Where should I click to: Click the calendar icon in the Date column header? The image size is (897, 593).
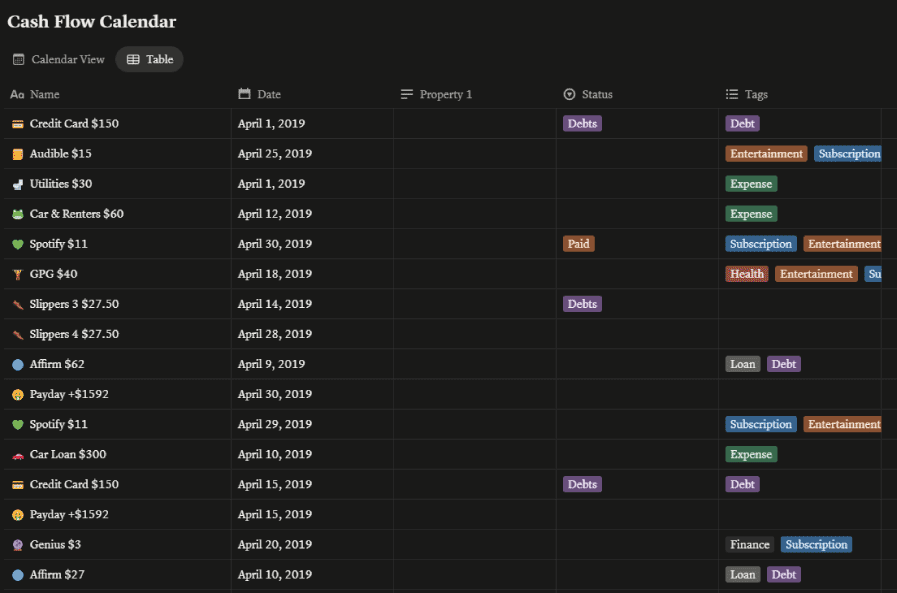coord(242,94)
